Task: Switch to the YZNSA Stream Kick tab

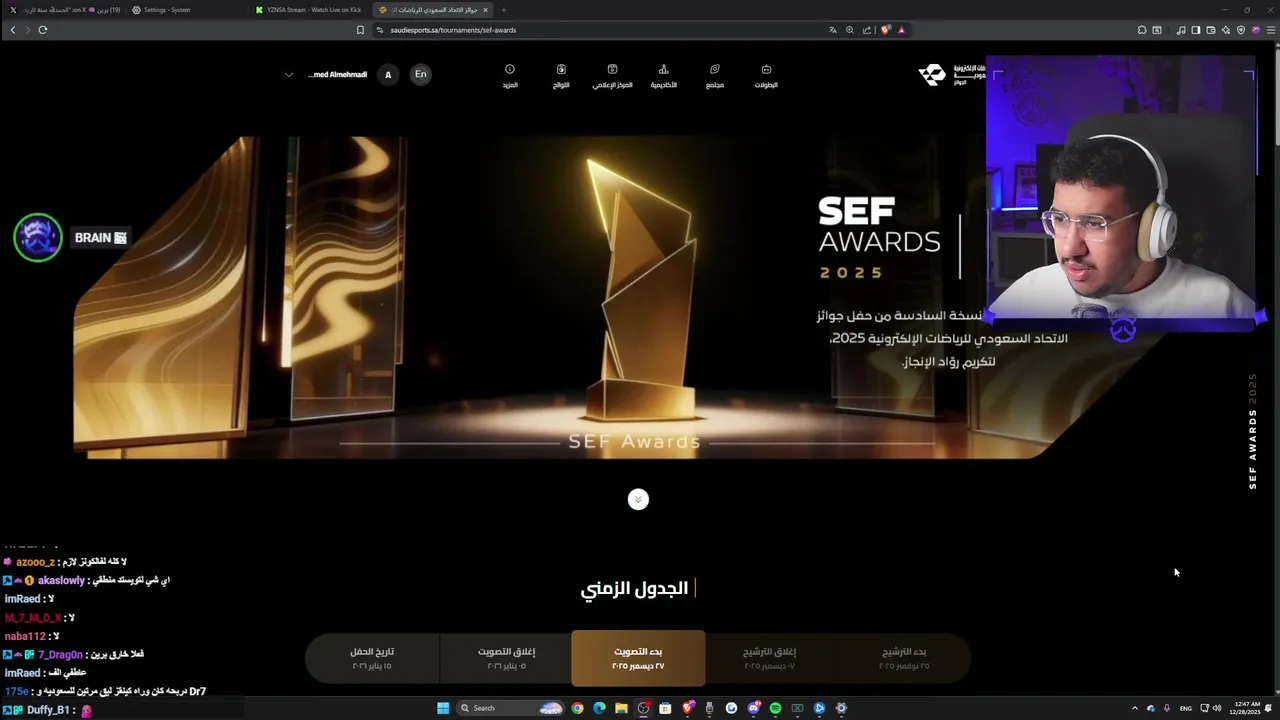Action: pyautogui.click(x=308, y=10)
